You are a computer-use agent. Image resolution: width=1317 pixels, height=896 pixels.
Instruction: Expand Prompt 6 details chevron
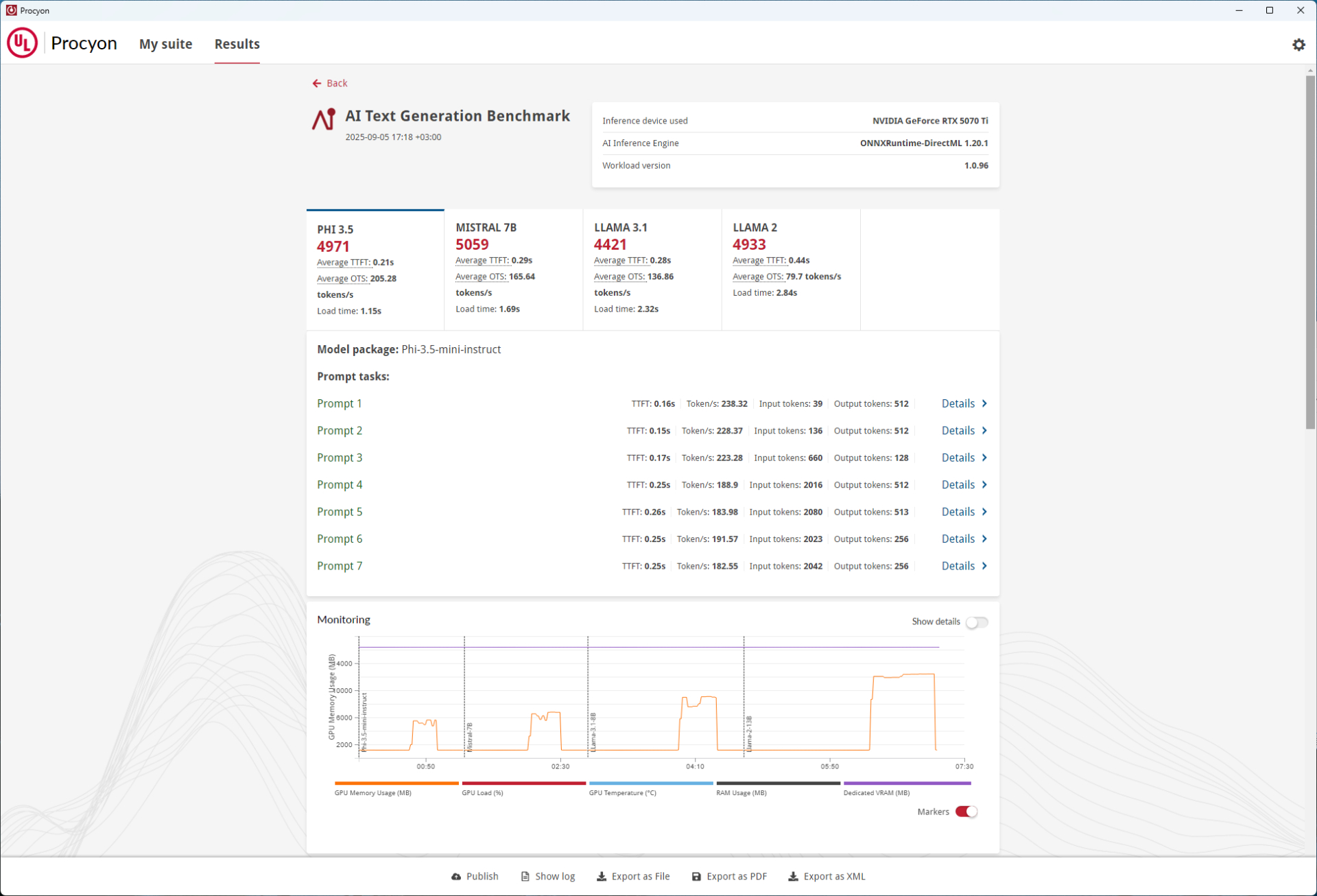[984, 539]
